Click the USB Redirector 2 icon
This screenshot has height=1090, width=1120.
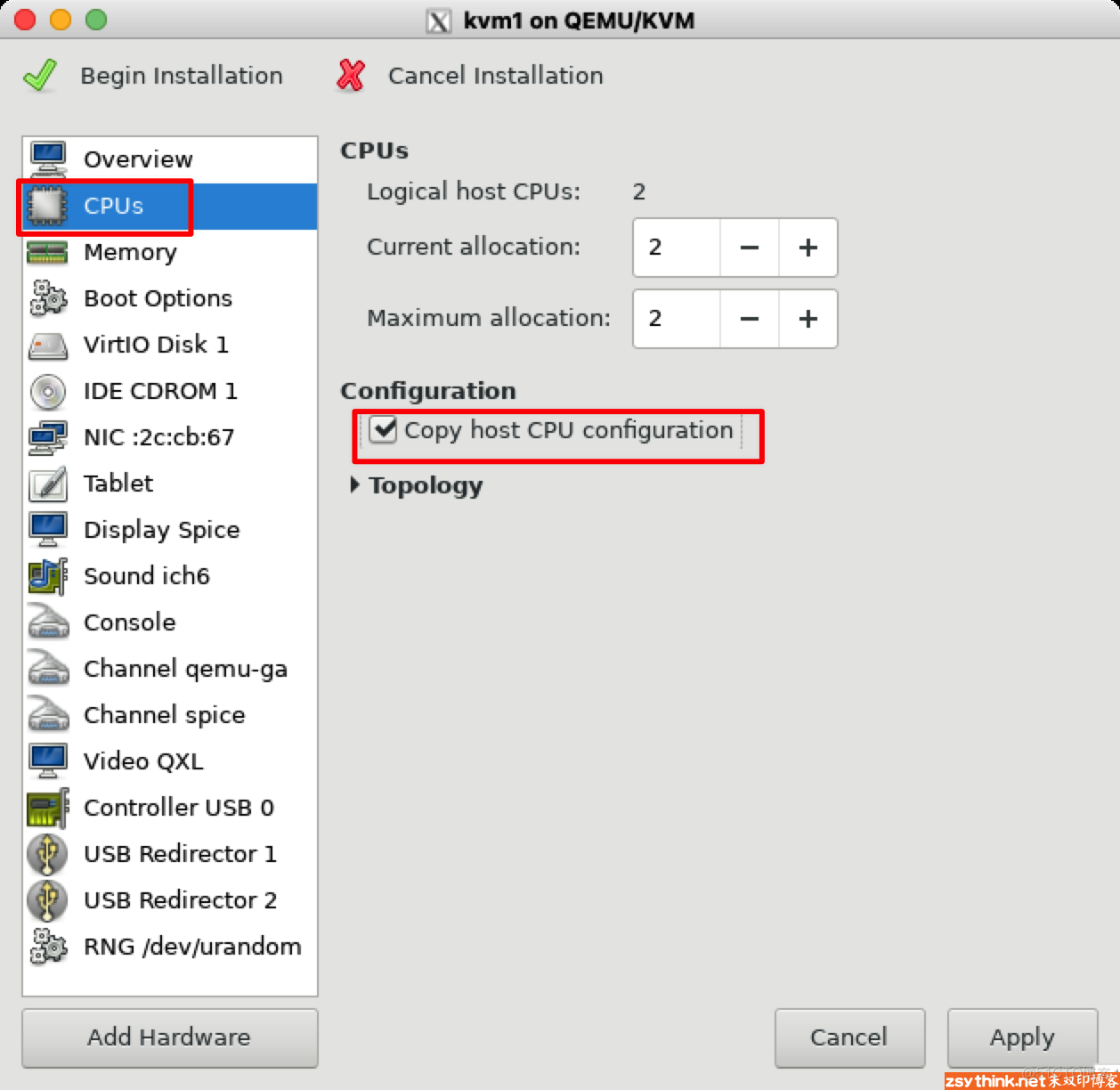coord(47,900)
